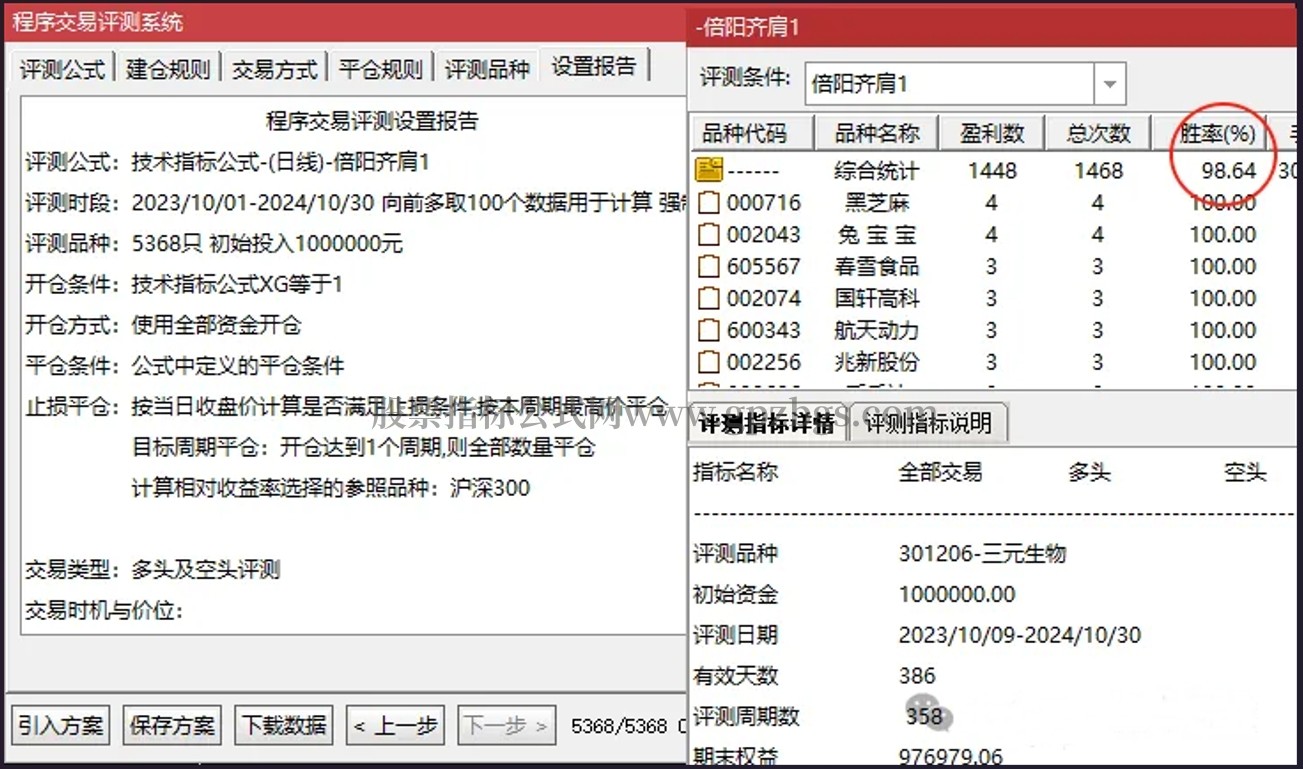Sort by 盈利数 column header

tap(992, 133)
